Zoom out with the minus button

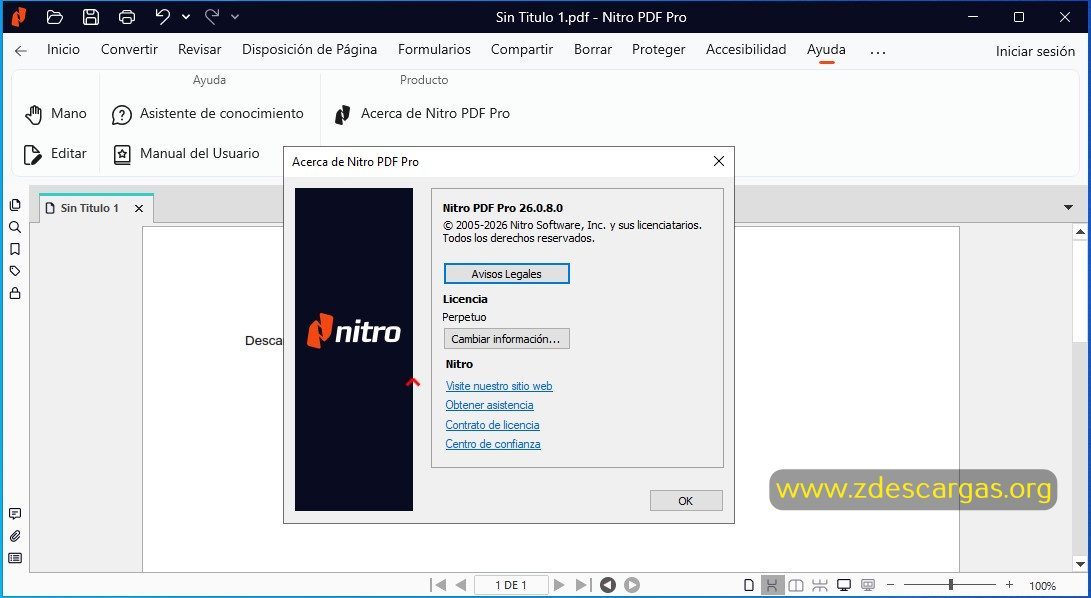click(x=890, y=585)
